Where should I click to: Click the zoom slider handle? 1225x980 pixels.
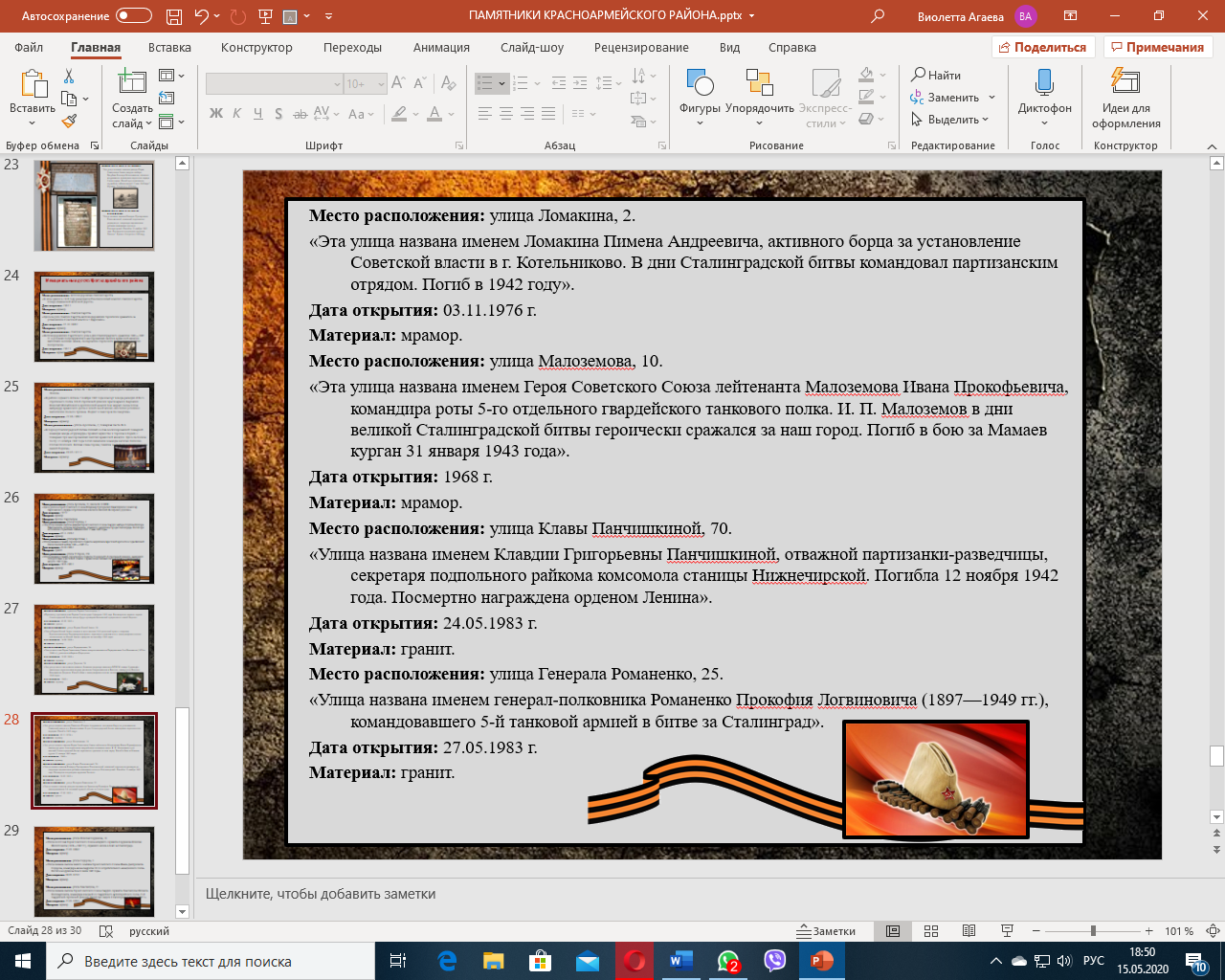coord(1093,931)
